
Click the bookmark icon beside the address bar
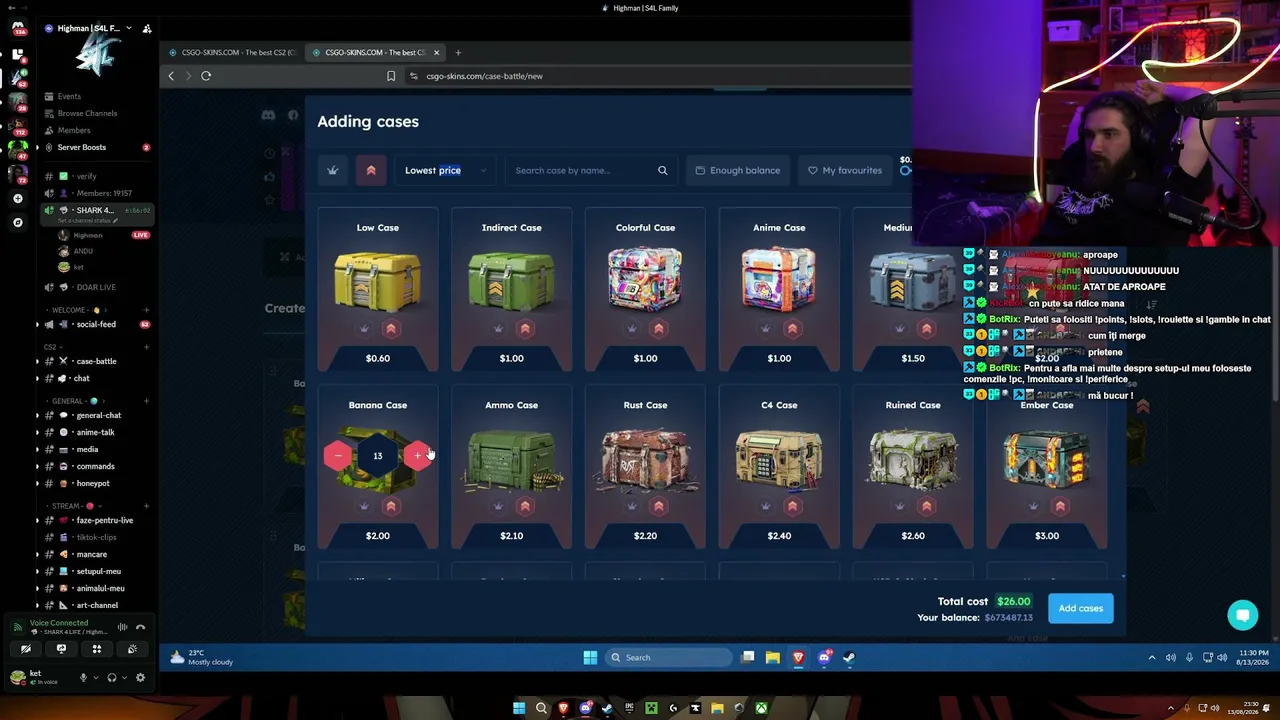click(391, 76)
